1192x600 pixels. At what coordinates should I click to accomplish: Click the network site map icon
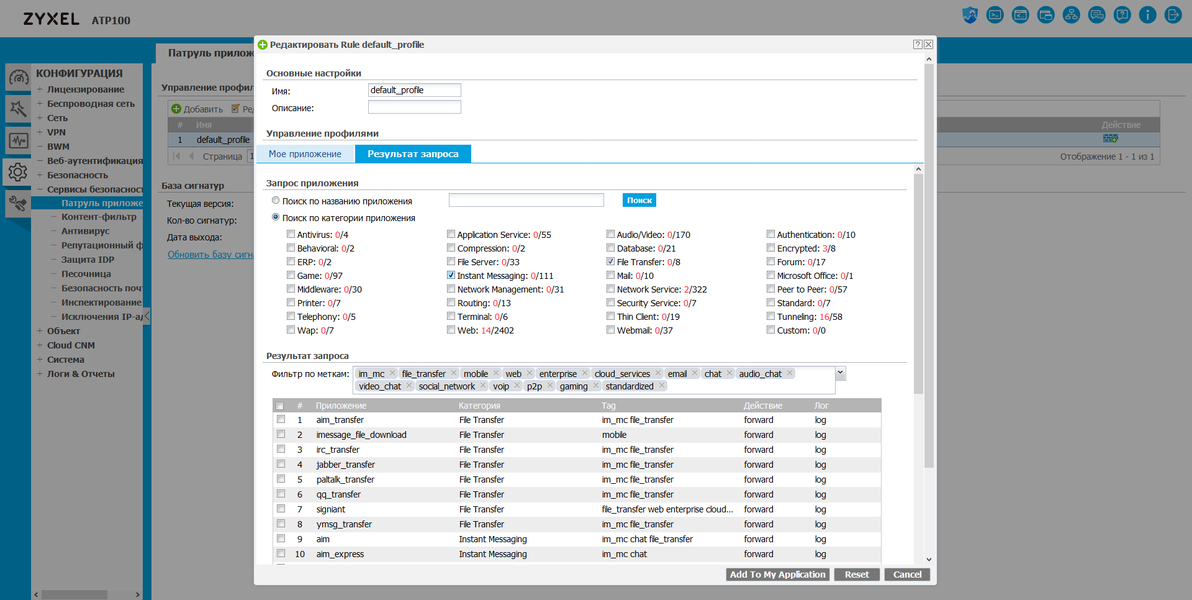[1071, 14]
